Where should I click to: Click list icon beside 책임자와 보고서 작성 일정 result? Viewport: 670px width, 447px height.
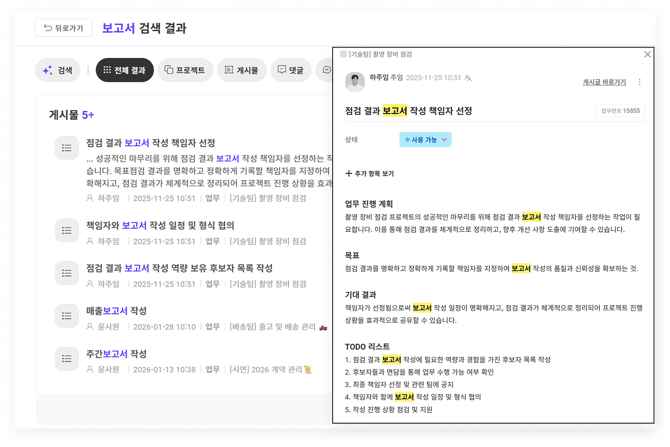[67, 231]
